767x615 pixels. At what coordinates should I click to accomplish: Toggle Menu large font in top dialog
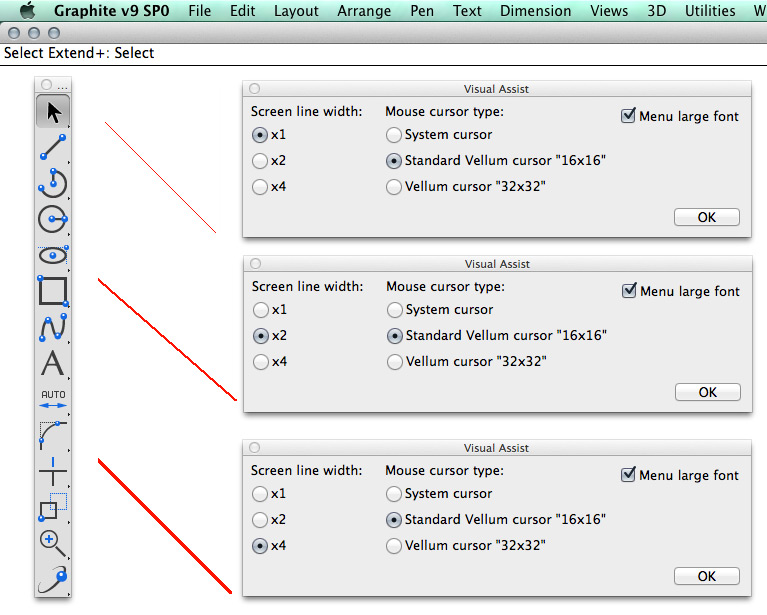coord(679,116)
